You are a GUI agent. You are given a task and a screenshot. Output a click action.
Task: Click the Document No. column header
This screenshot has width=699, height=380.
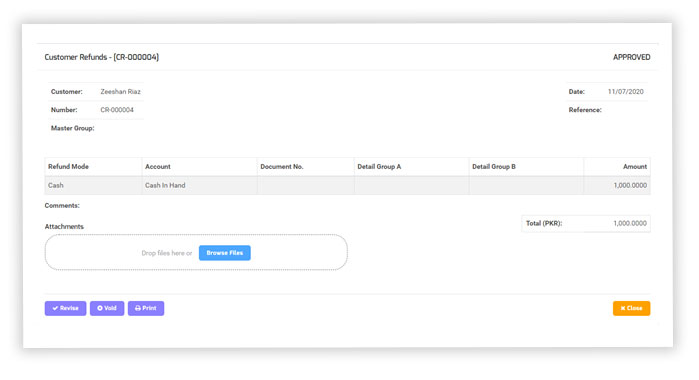[282, 166]
